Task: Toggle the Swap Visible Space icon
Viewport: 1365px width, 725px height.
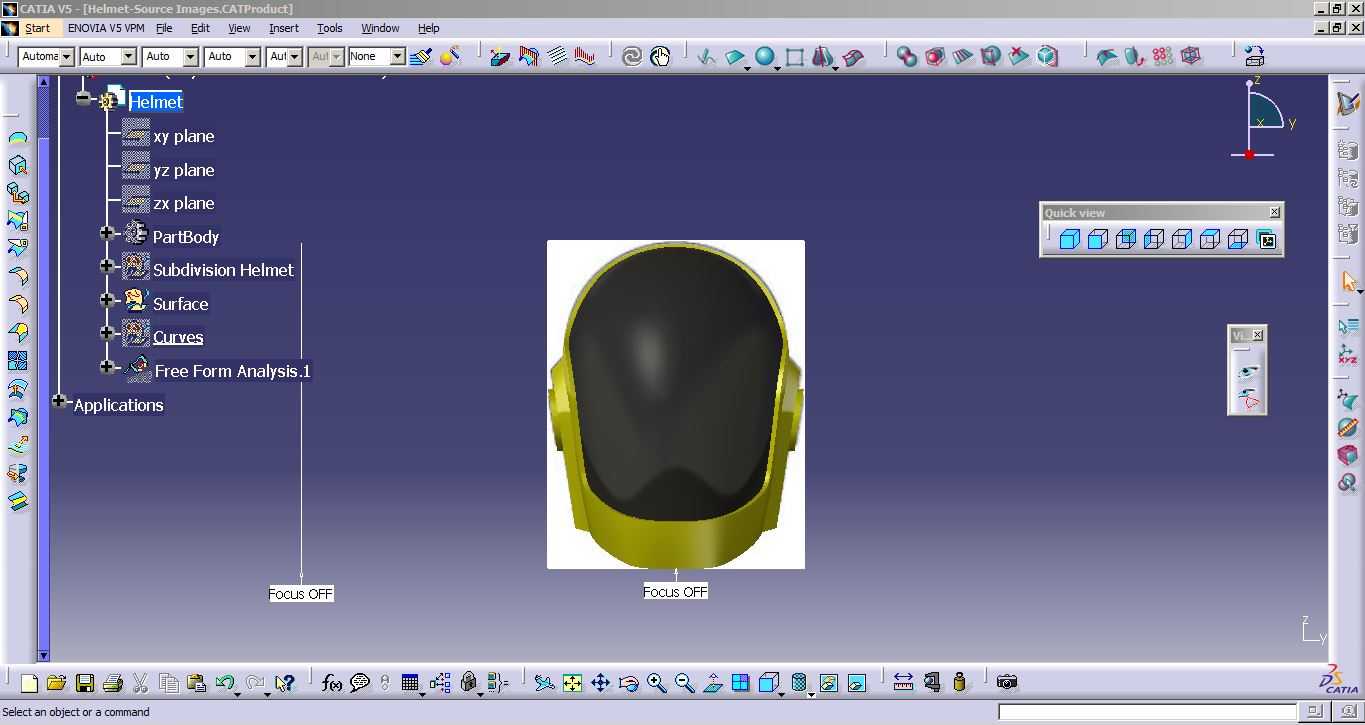Action: [857, 683]
